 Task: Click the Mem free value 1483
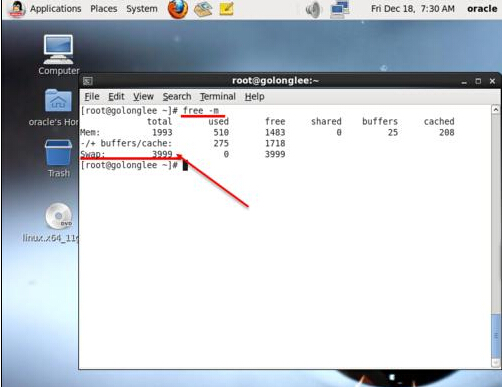(x=275, y=132)
